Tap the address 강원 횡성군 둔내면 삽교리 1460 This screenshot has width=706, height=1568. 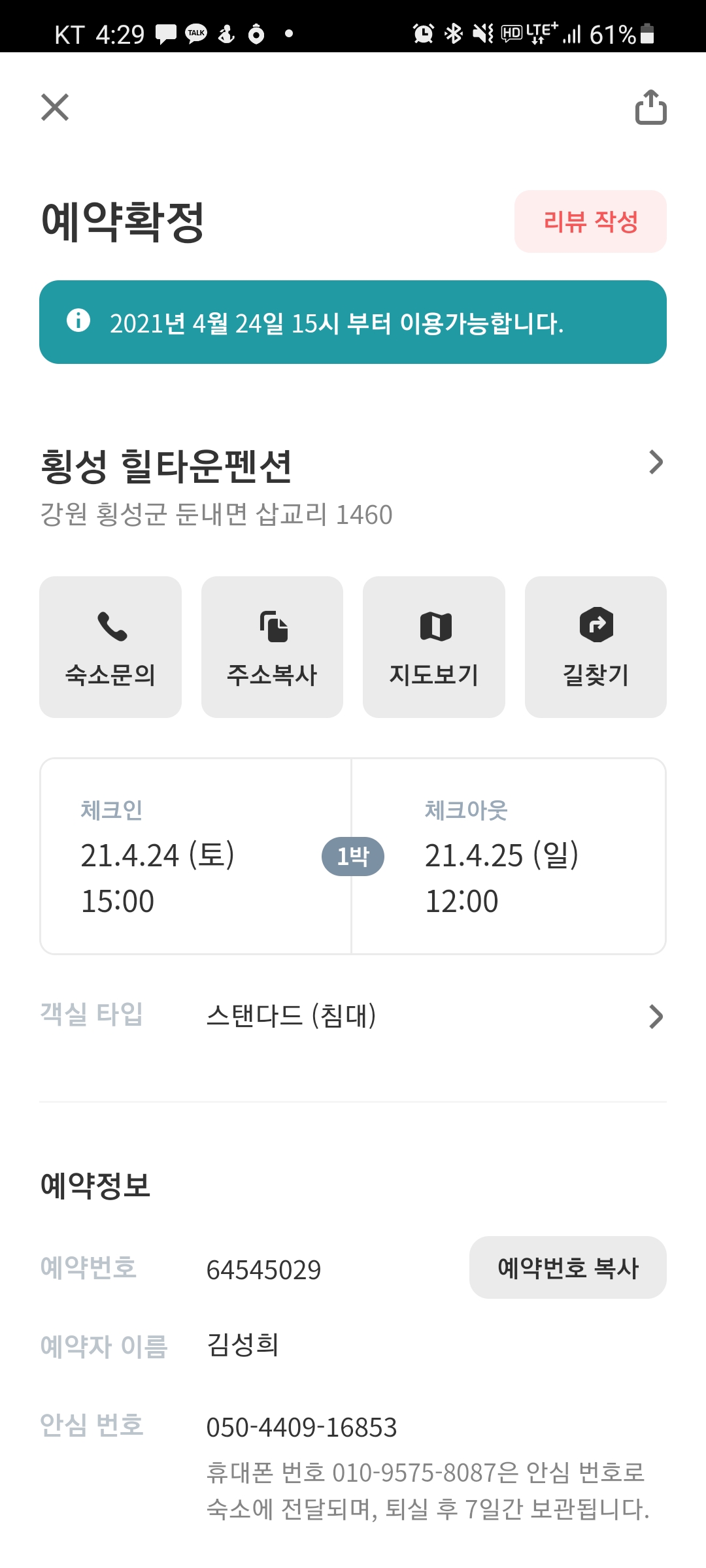point(216,515)
